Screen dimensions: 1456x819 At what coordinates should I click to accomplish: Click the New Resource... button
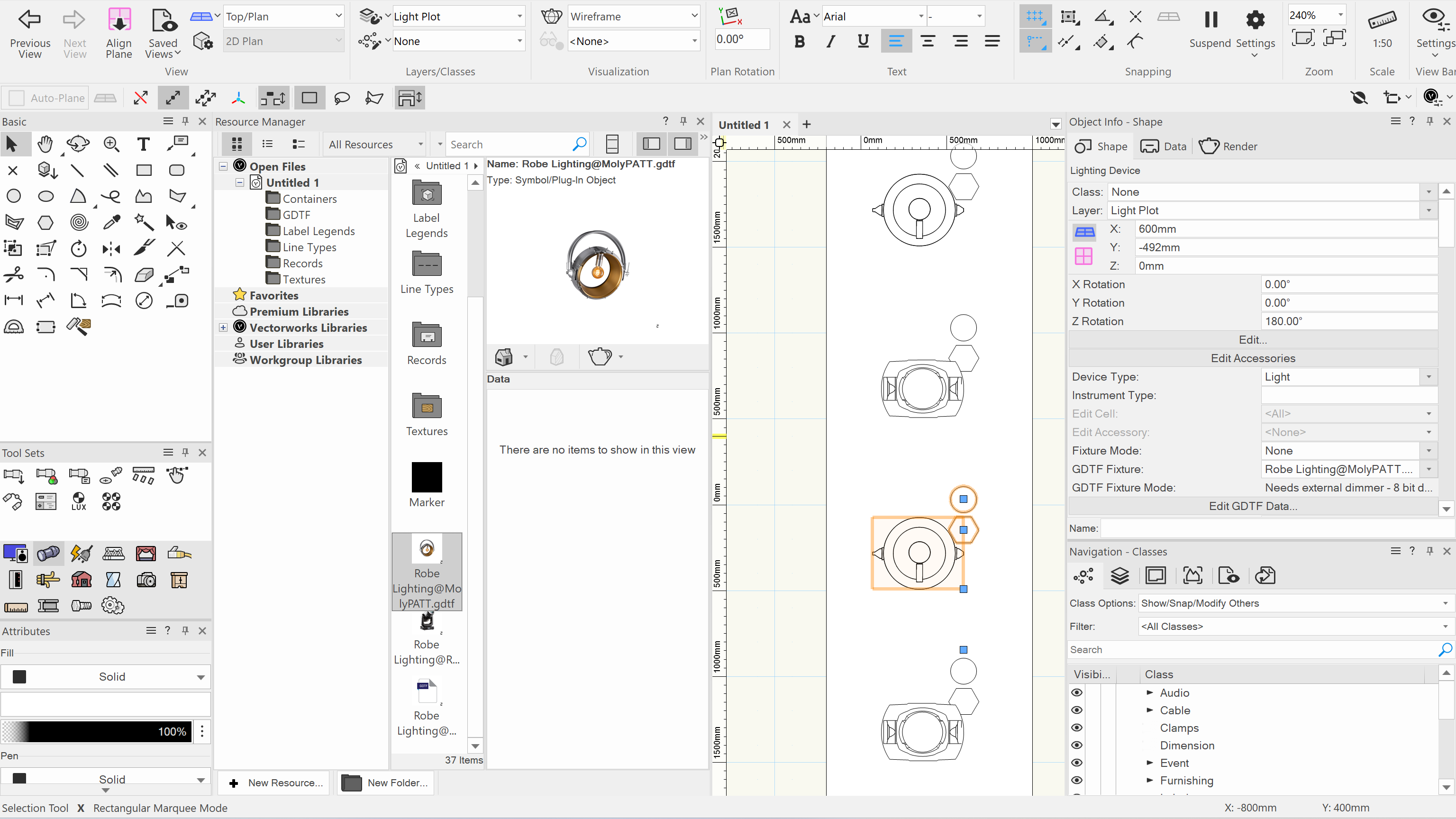(273, 783)
